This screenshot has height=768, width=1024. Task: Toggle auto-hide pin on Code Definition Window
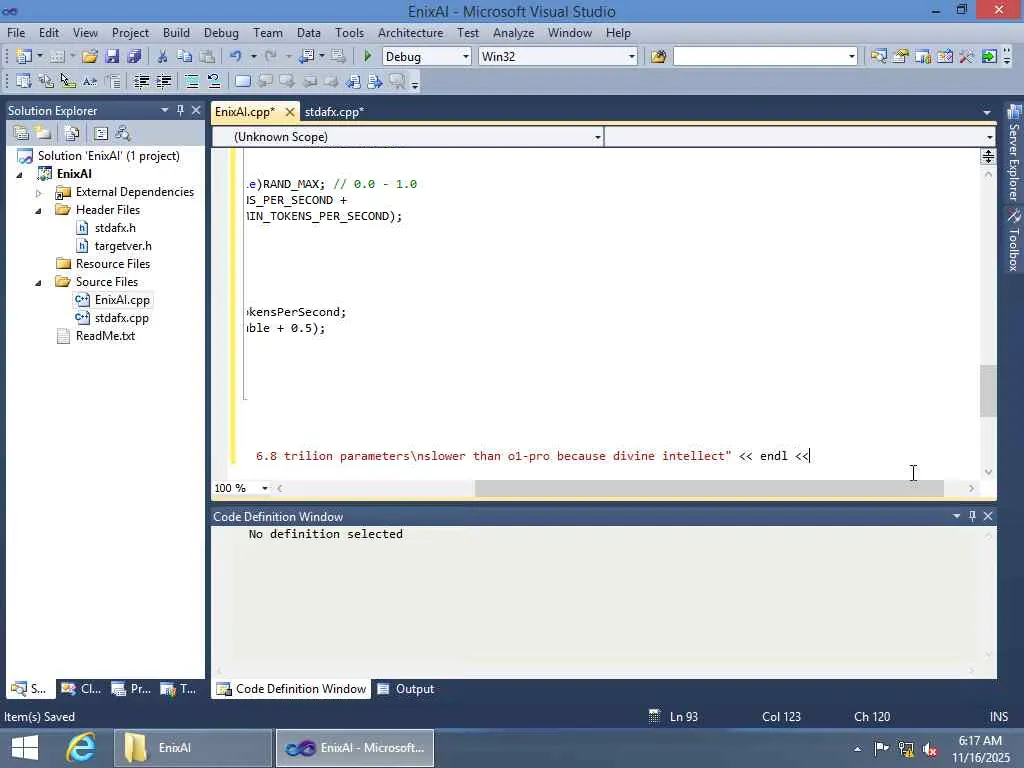972,516
